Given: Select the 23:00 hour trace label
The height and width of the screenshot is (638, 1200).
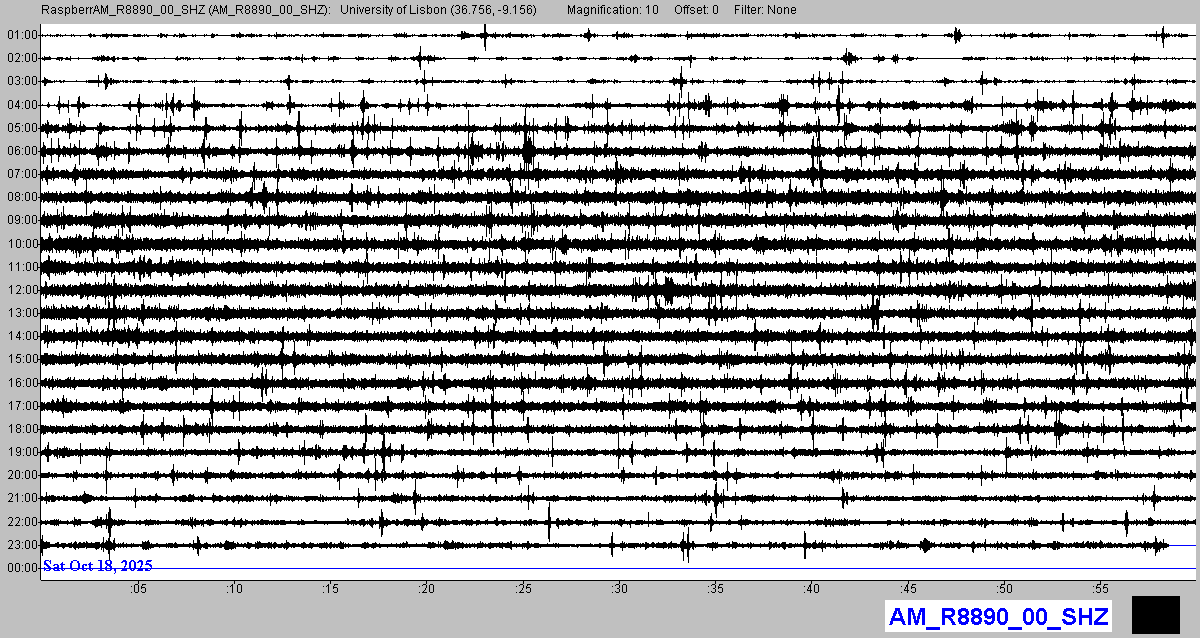Looking at the screenshot, I should [21, 545].
